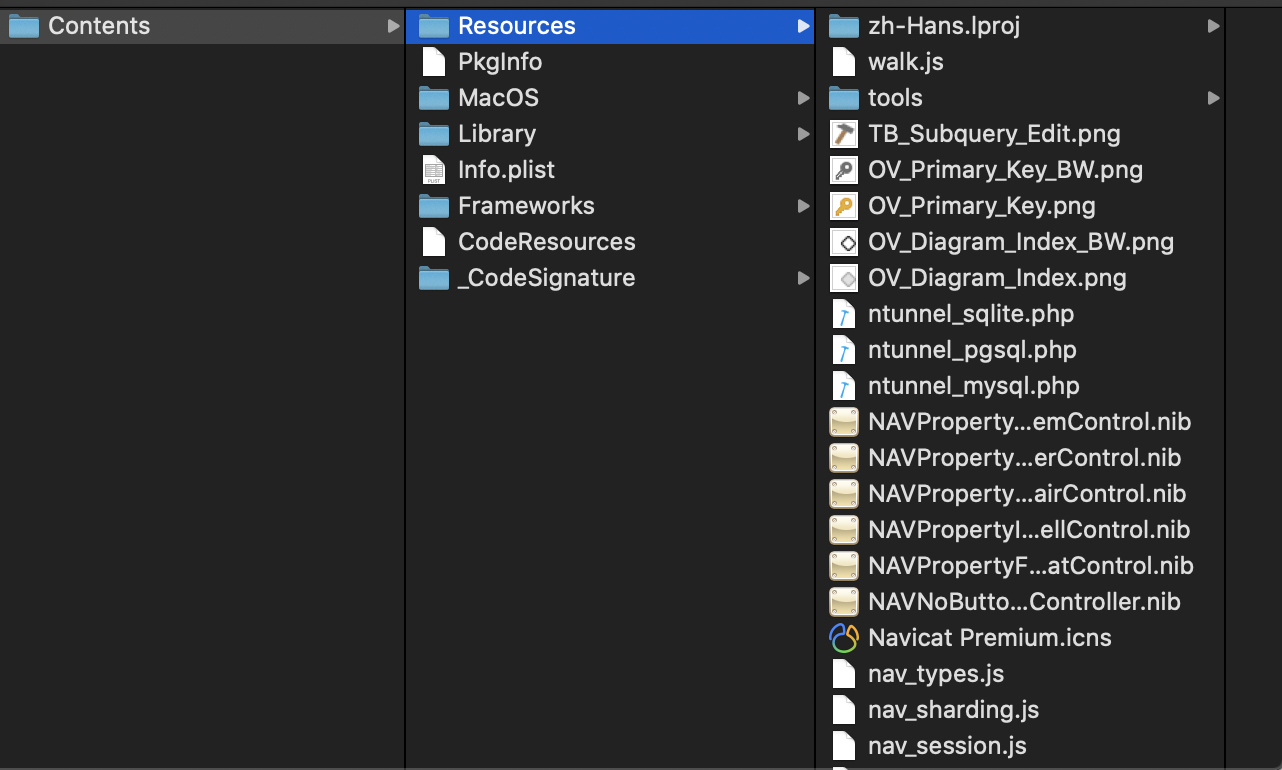This screenshot has width=1282, height=770.
Task: Select the nav_sharding.js file name
Action: coord(954,710)
